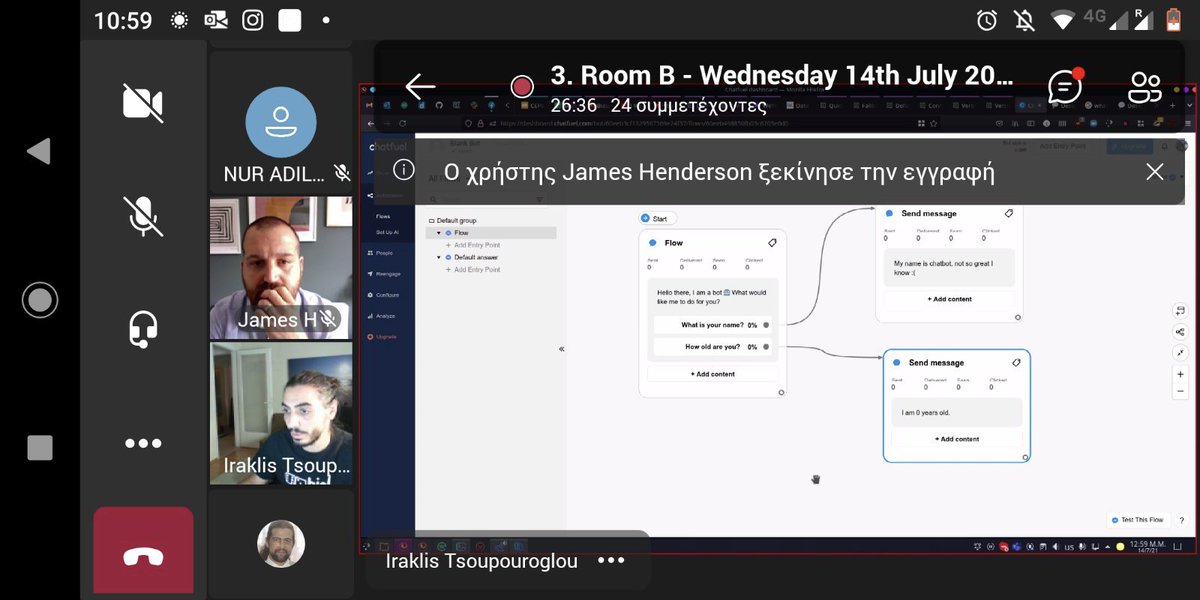The width and height of the screenshot is (1200, 600).
Task: Tap Android recents square navigation button
Action: (x=39, y=447)
